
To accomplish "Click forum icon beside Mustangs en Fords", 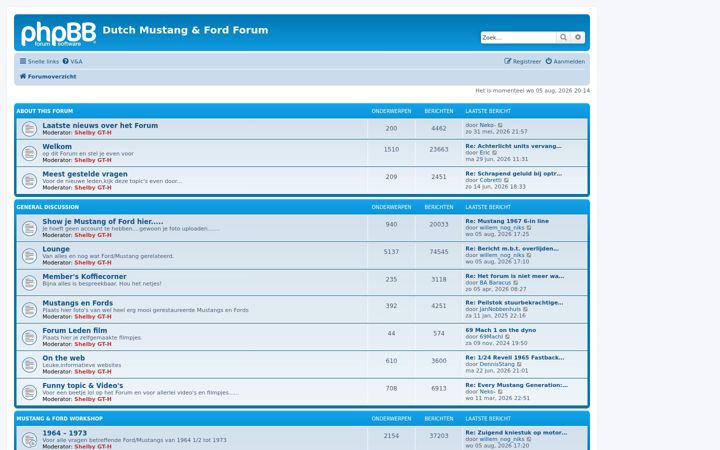I will pyautogui.click(x=29, y=310).
